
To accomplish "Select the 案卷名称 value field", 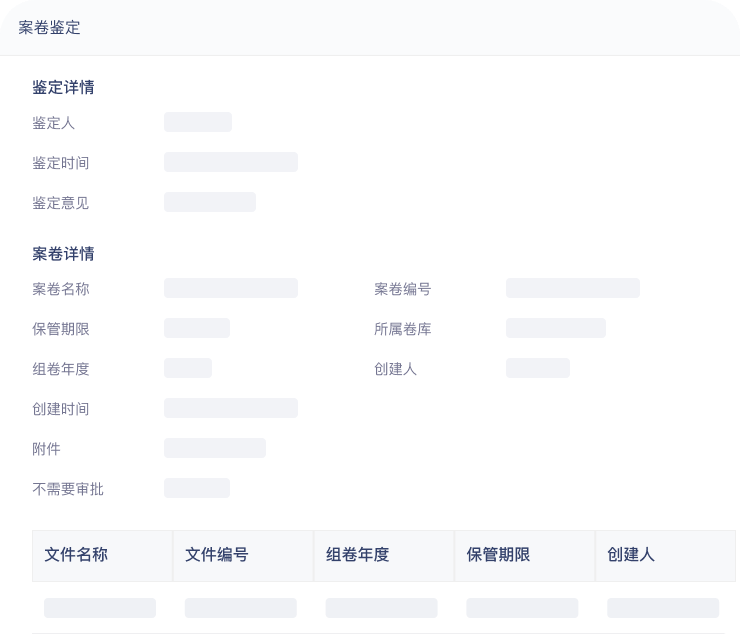I will pyautogui.click(x=231, y=288).
